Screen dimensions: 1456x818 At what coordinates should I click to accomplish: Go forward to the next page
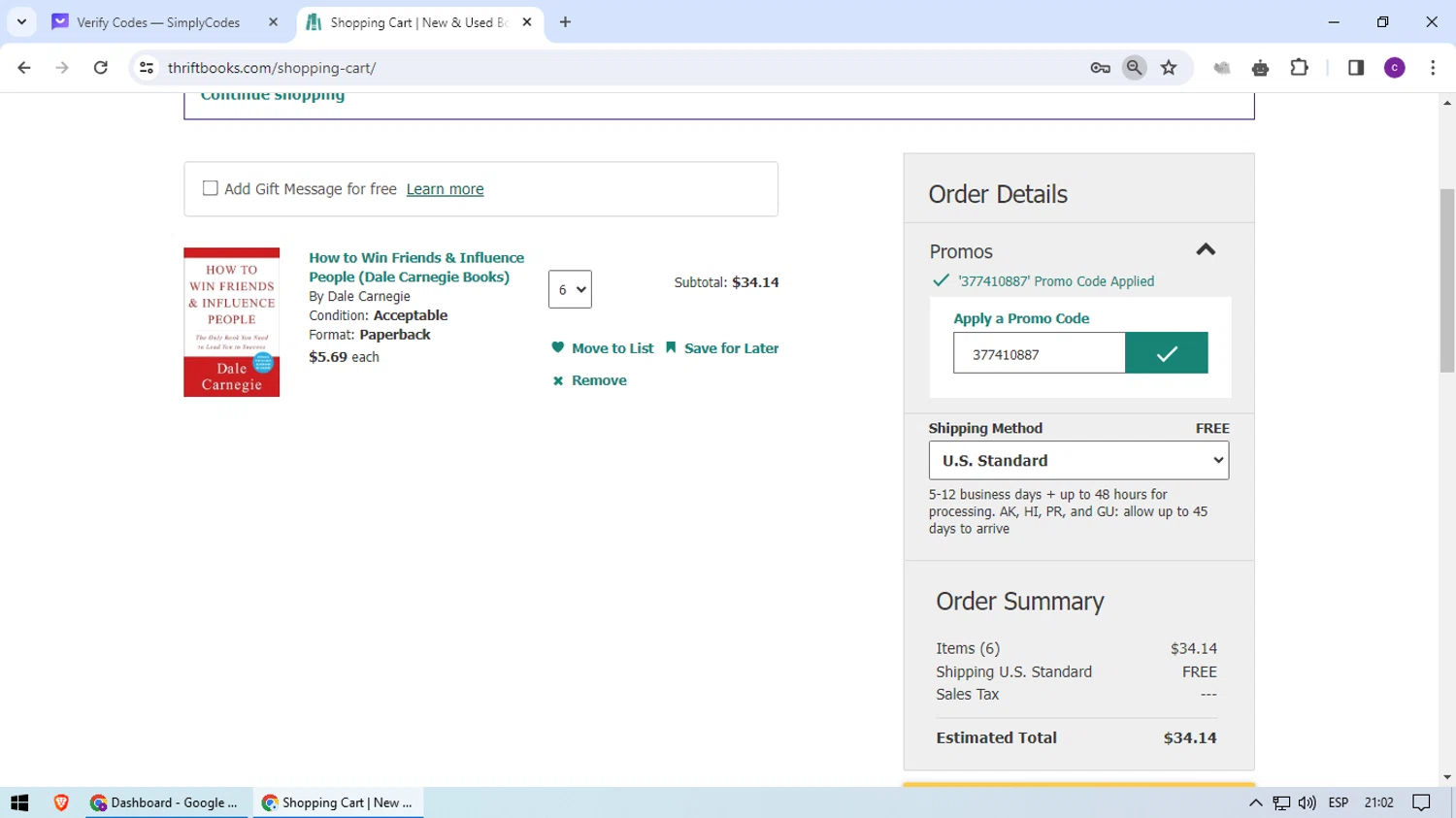[62, 68]
